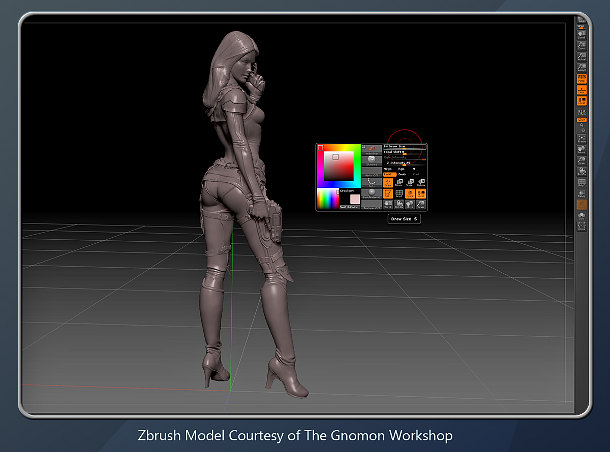The width and height of the screenshot is (610, 452).
Task: Click the grey grid icon beside Edit
Action: pos(399,194)
